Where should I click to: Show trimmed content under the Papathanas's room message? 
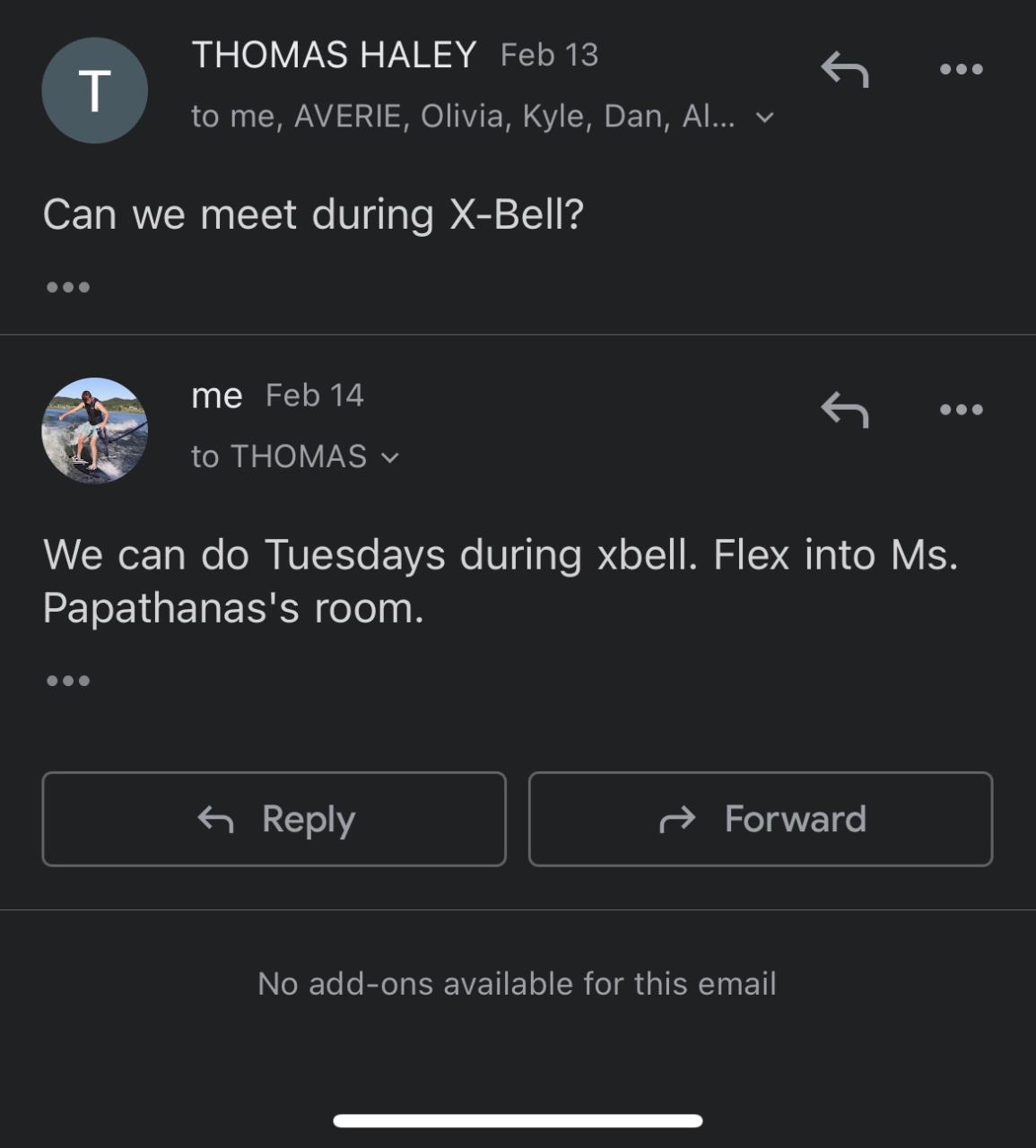click(68, 681)
